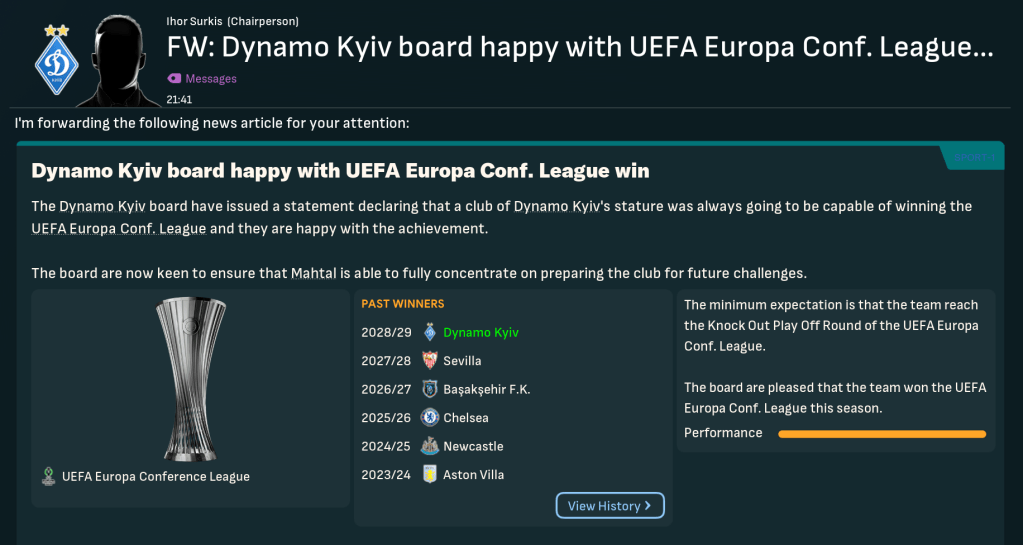Follow the UEFA Europa Conf. League article link
Viewport: 1023px width, 545px height.
(118, 229)
